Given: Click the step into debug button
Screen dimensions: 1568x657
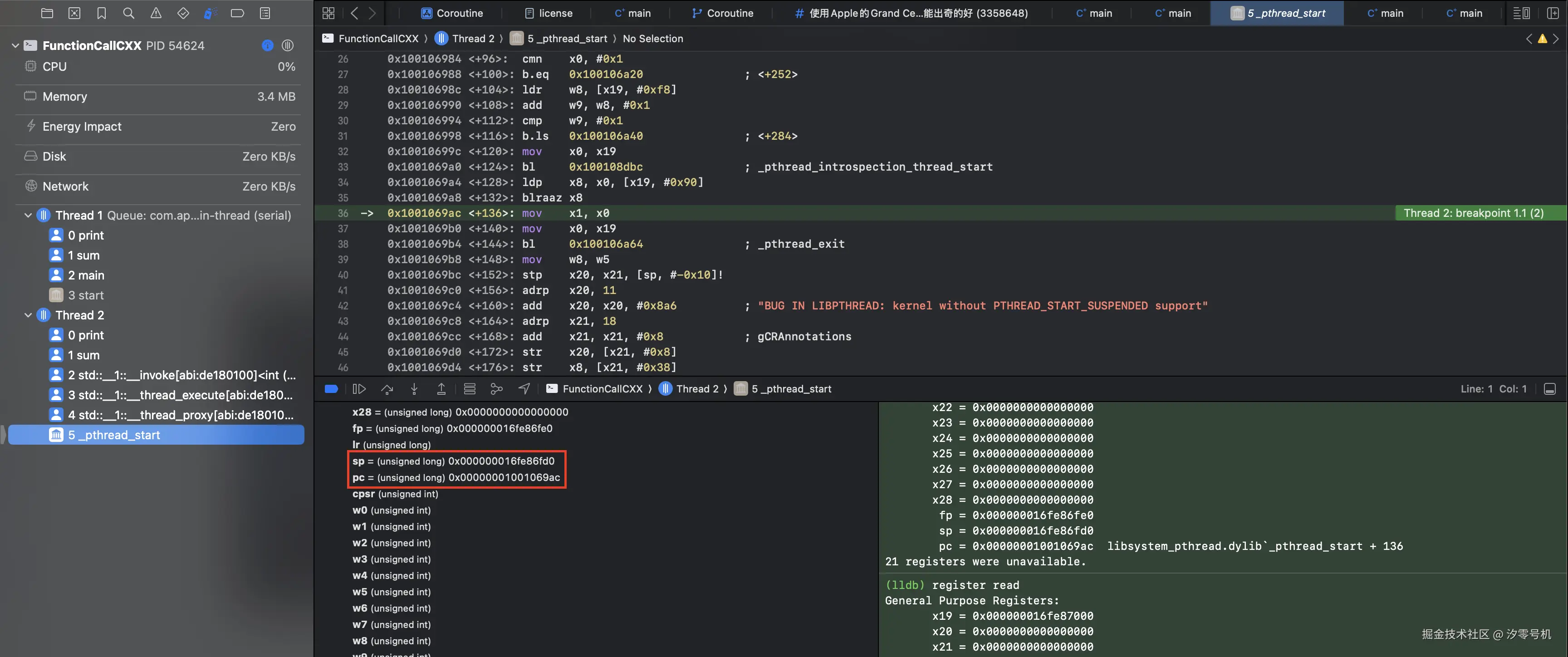Looking at the screenshot, I should pyautogui.click(x=414, y=388).
